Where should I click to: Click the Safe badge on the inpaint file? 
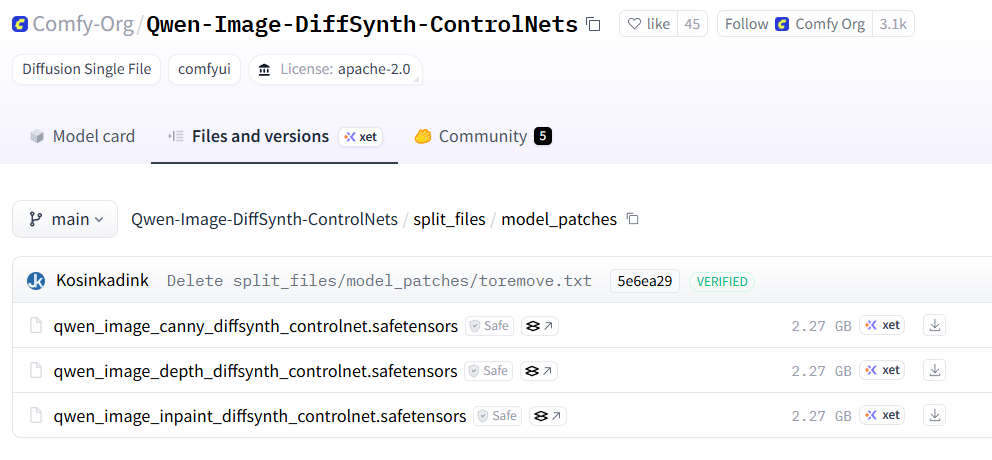tap(498, 416)
